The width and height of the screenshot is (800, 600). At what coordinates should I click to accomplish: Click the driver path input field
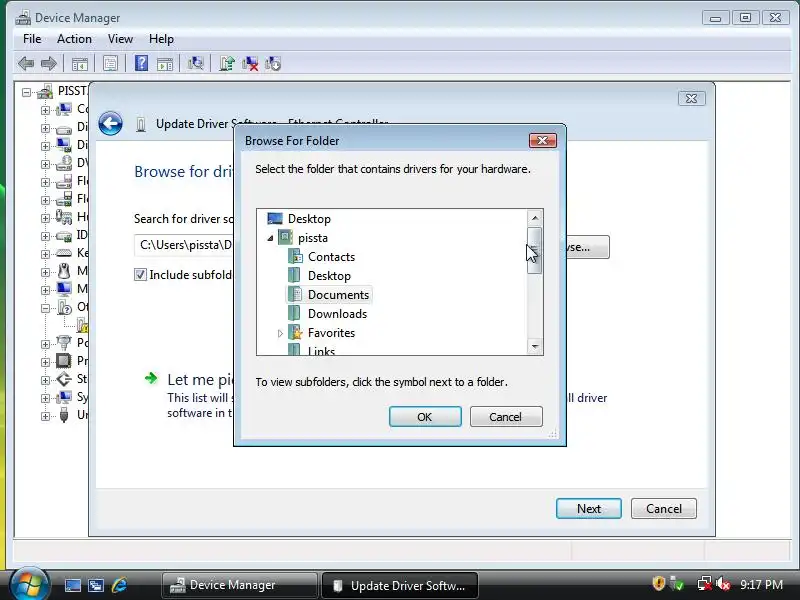pyautogui.click(x=184, y=245)
